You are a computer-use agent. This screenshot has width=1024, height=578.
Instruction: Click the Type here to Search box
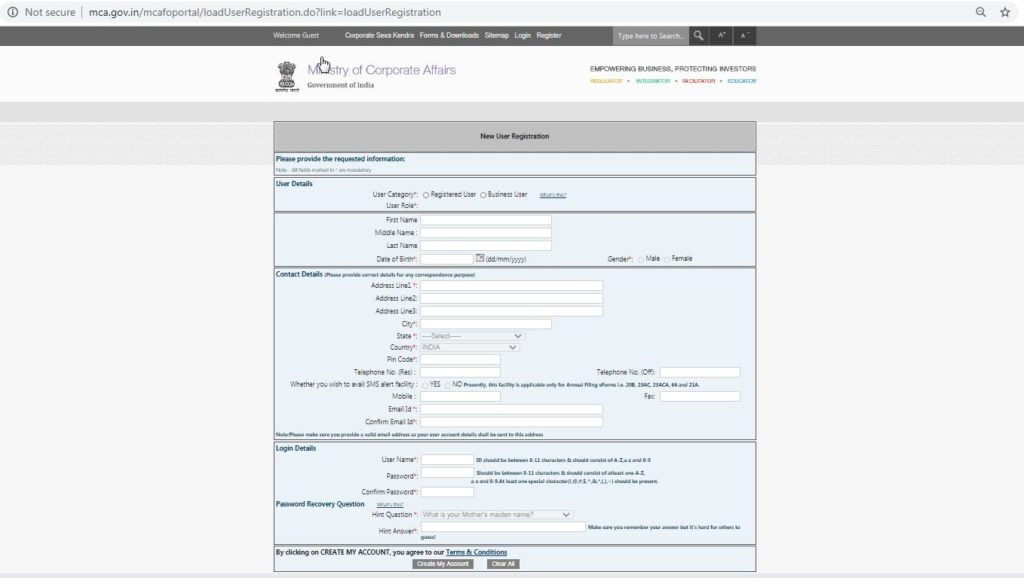[651, 36]
